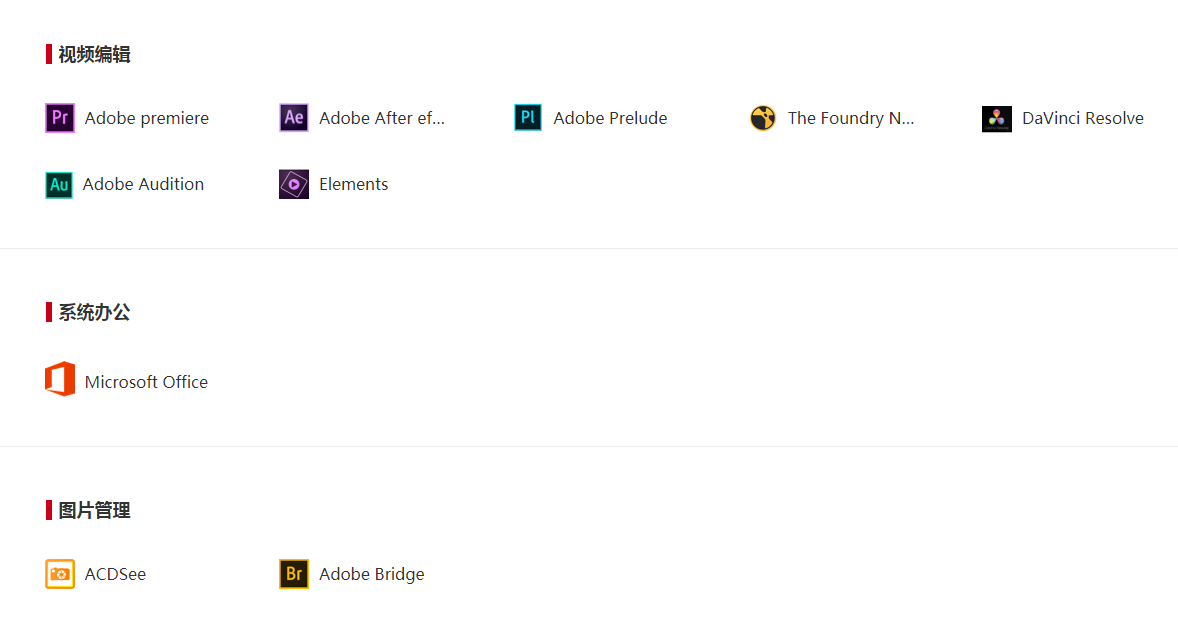Click the Adobe Premiere Pr icon
The width and height of the screenshot is (1178, 617).
tap(60, 118)
